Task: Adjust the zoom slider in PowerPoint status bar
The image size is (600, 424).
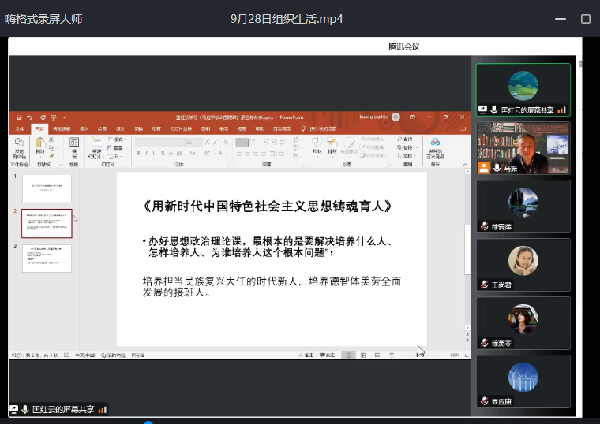Action: pos(420,355)
